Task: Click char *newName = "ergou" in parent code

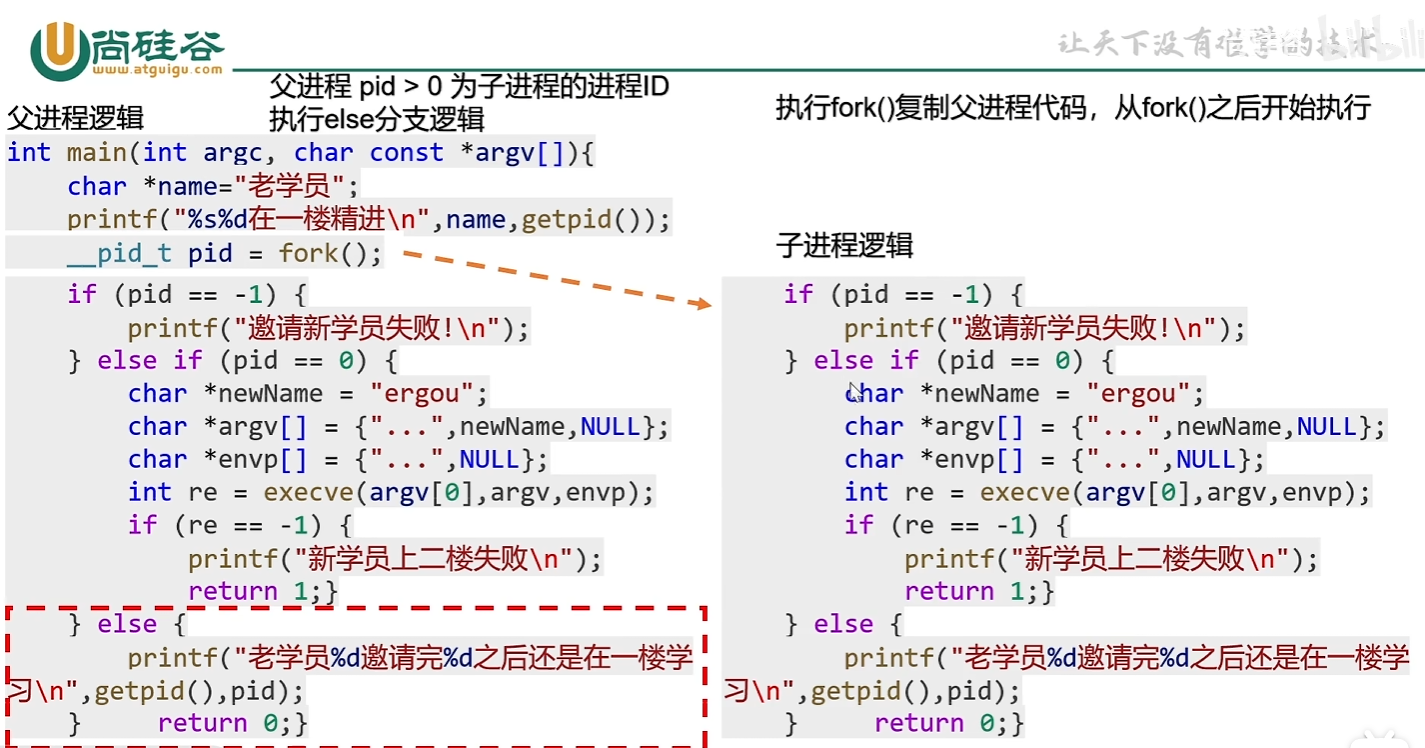Action: (x=309, y=393)
